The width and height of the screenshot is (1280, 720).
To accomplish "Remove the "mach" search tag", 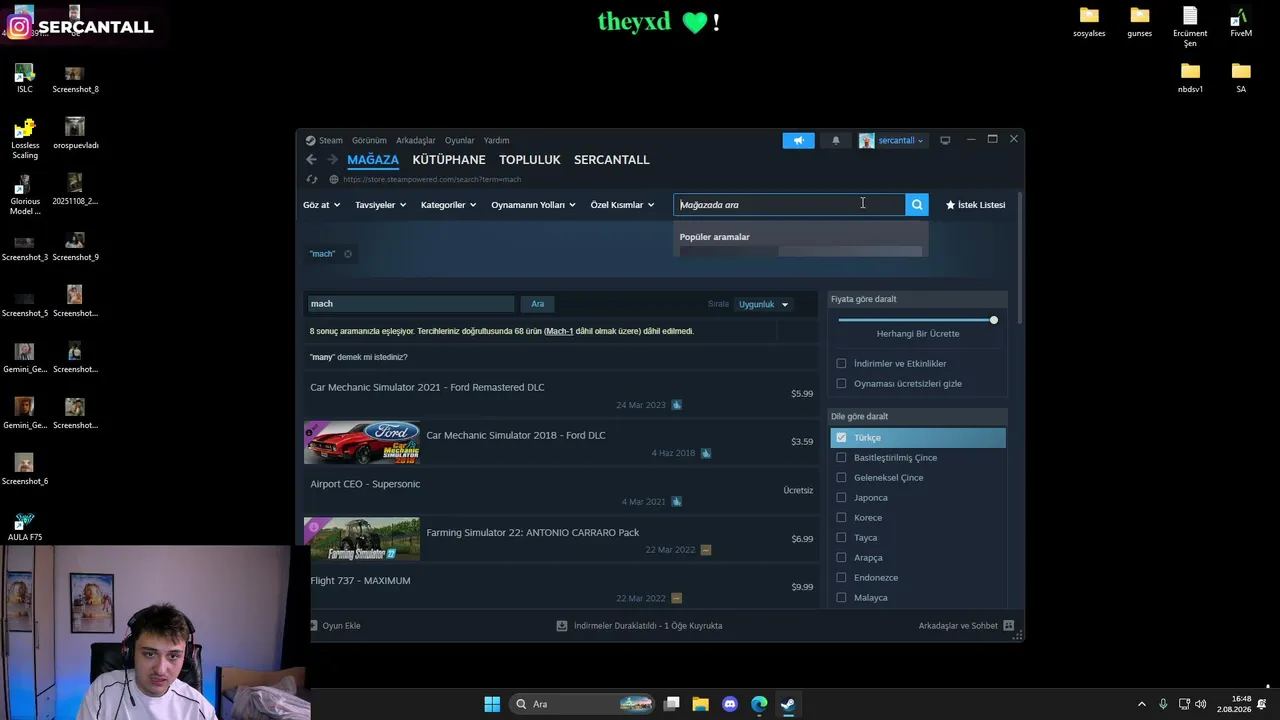I will tap(348, 254).
